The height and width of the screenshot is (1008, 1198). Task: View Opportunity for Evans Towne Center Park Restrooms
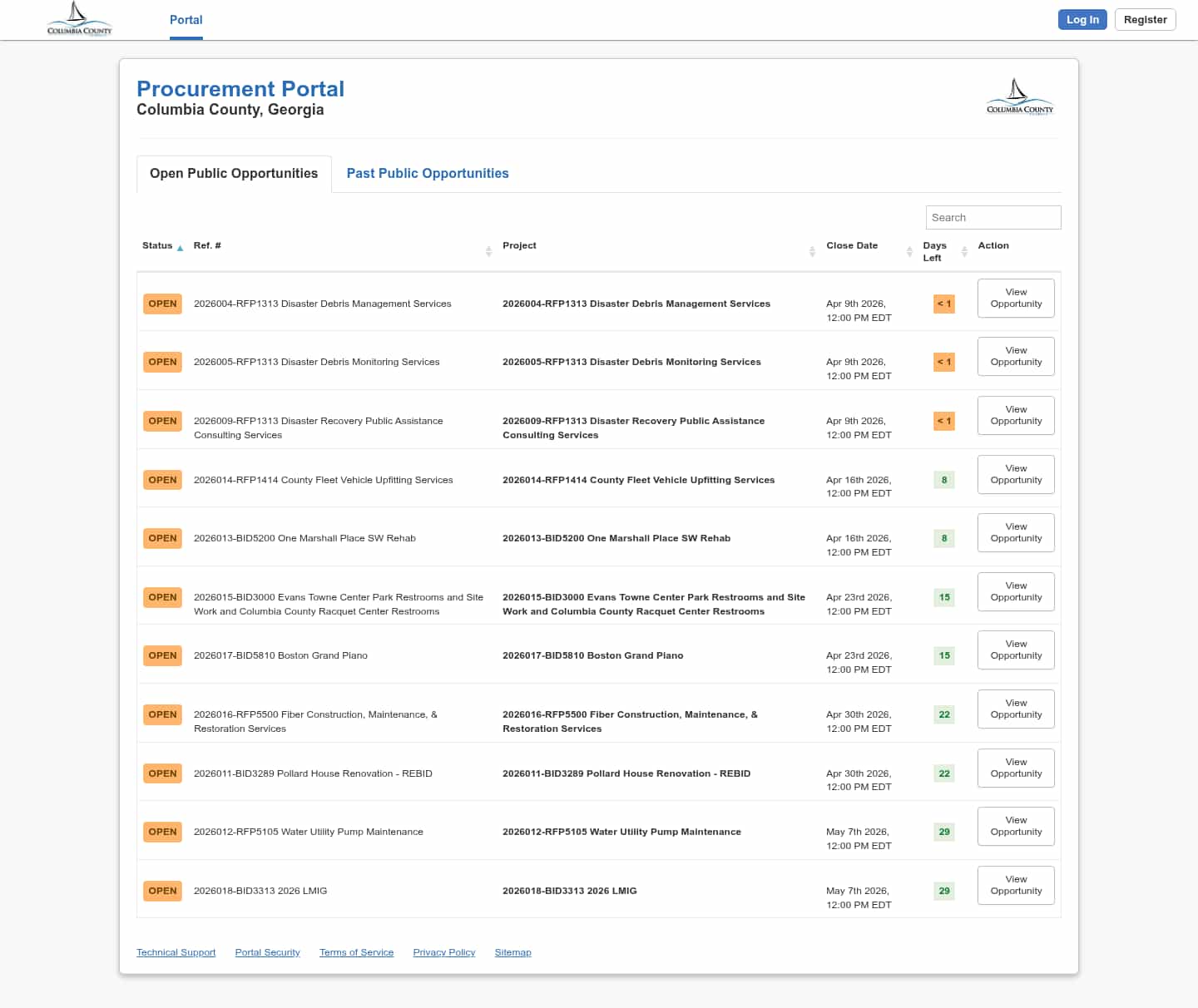coord(1016,591)
